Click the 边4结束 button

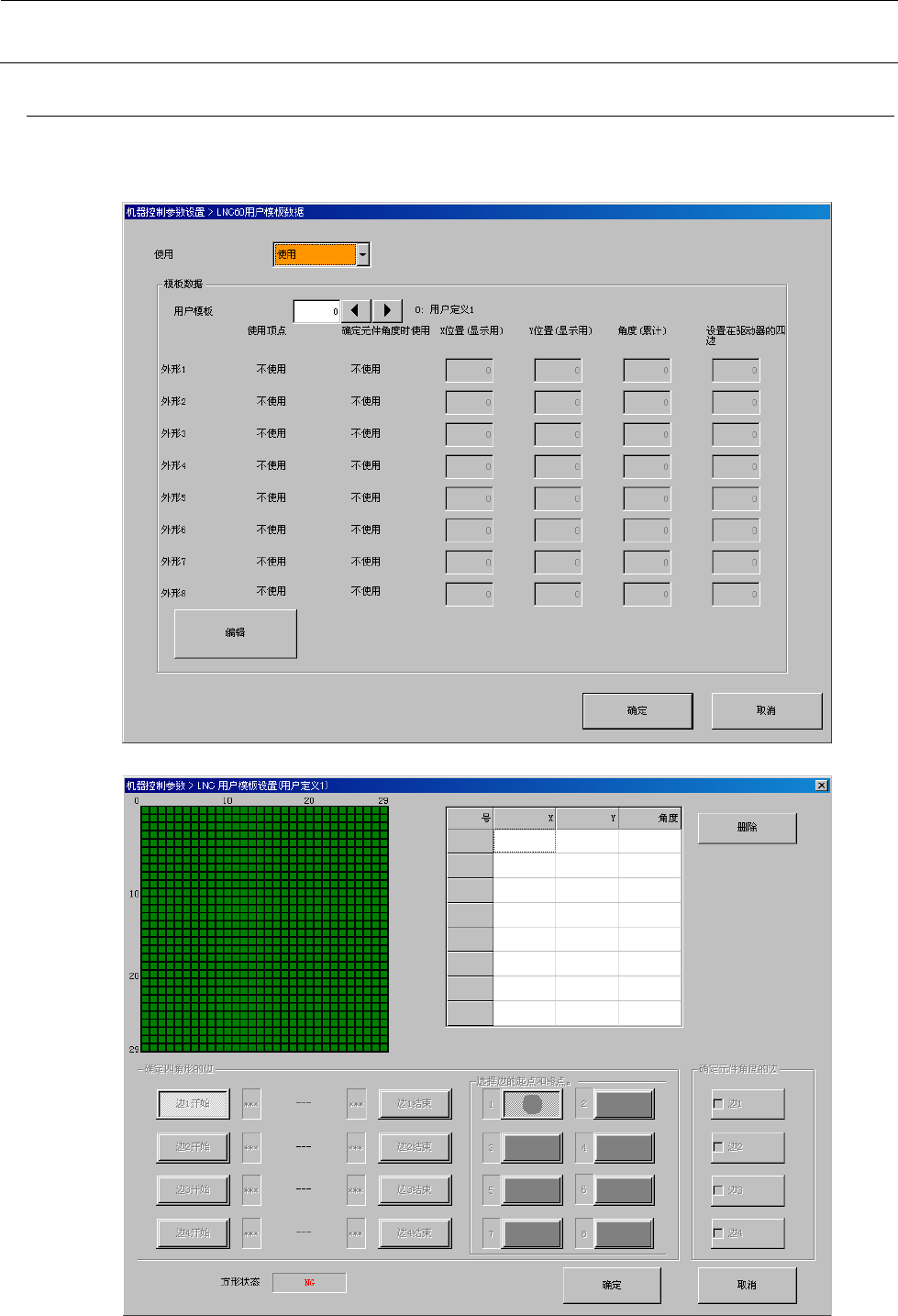[x=415, y=1233]
